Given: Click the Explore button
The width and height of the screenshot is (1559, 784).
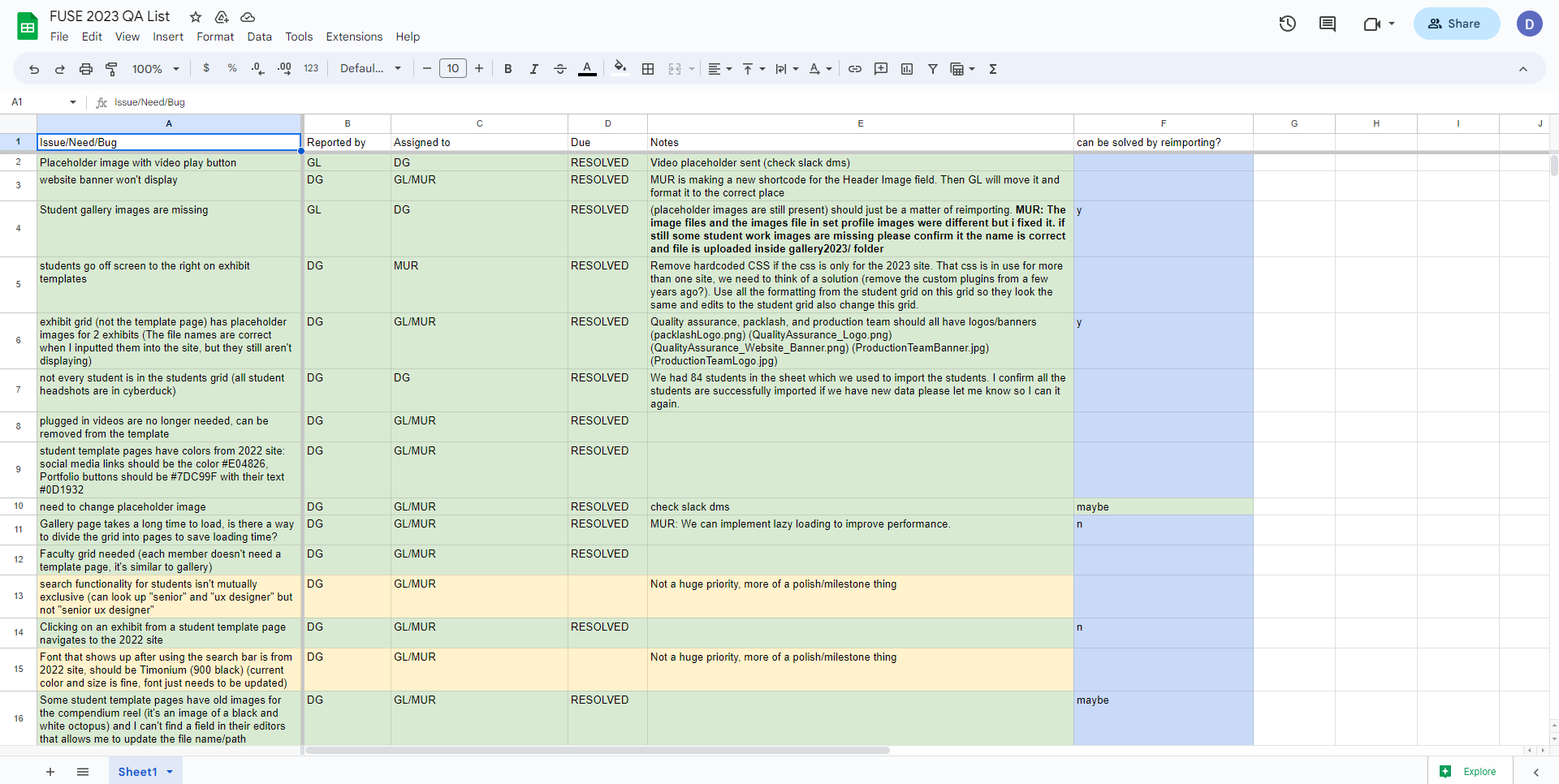Looking at the screenshot, I should (x=1469, y=772).
